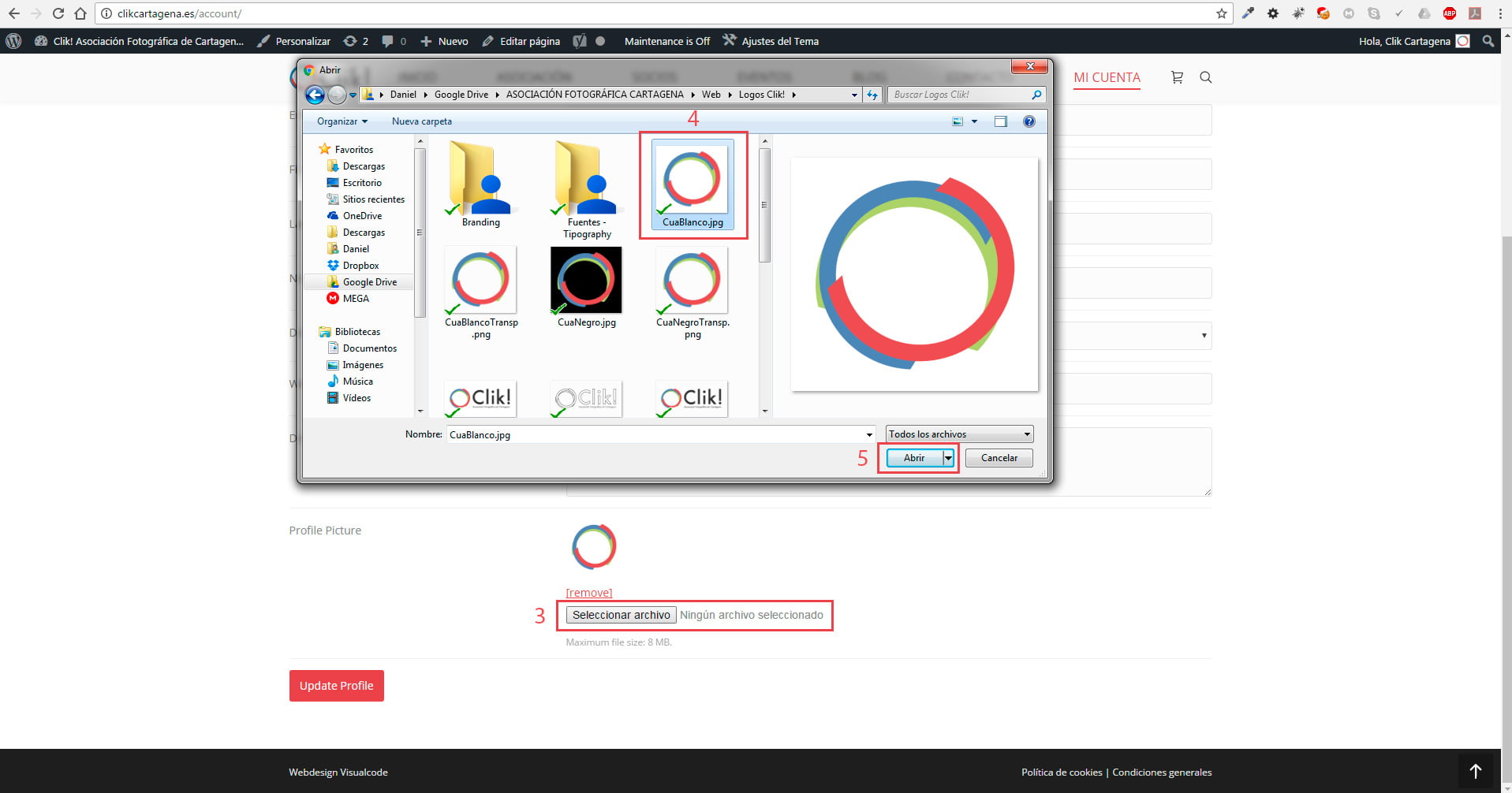Click Hola, Clik Cartagena user menu
This screenshot has height=793, width=1512.
point(1413,41)
